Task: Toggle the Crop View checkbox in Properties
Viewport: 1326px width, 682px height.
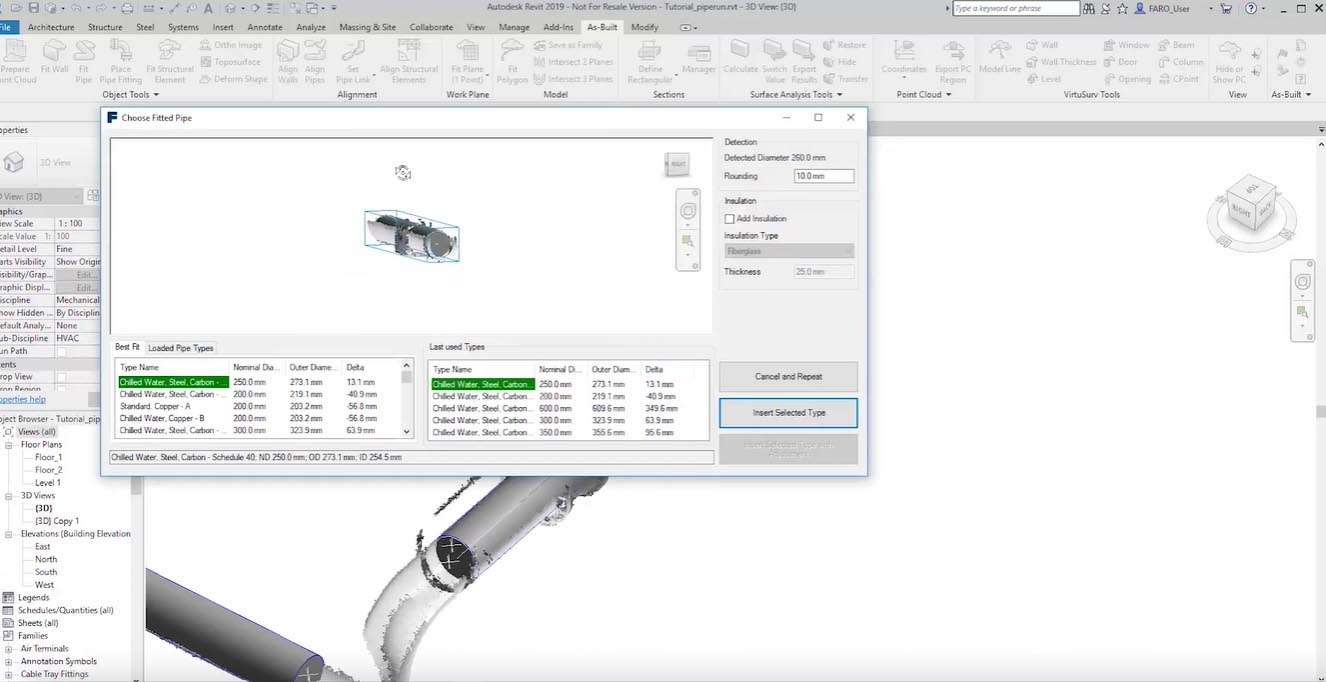Action: pos(61,377)
